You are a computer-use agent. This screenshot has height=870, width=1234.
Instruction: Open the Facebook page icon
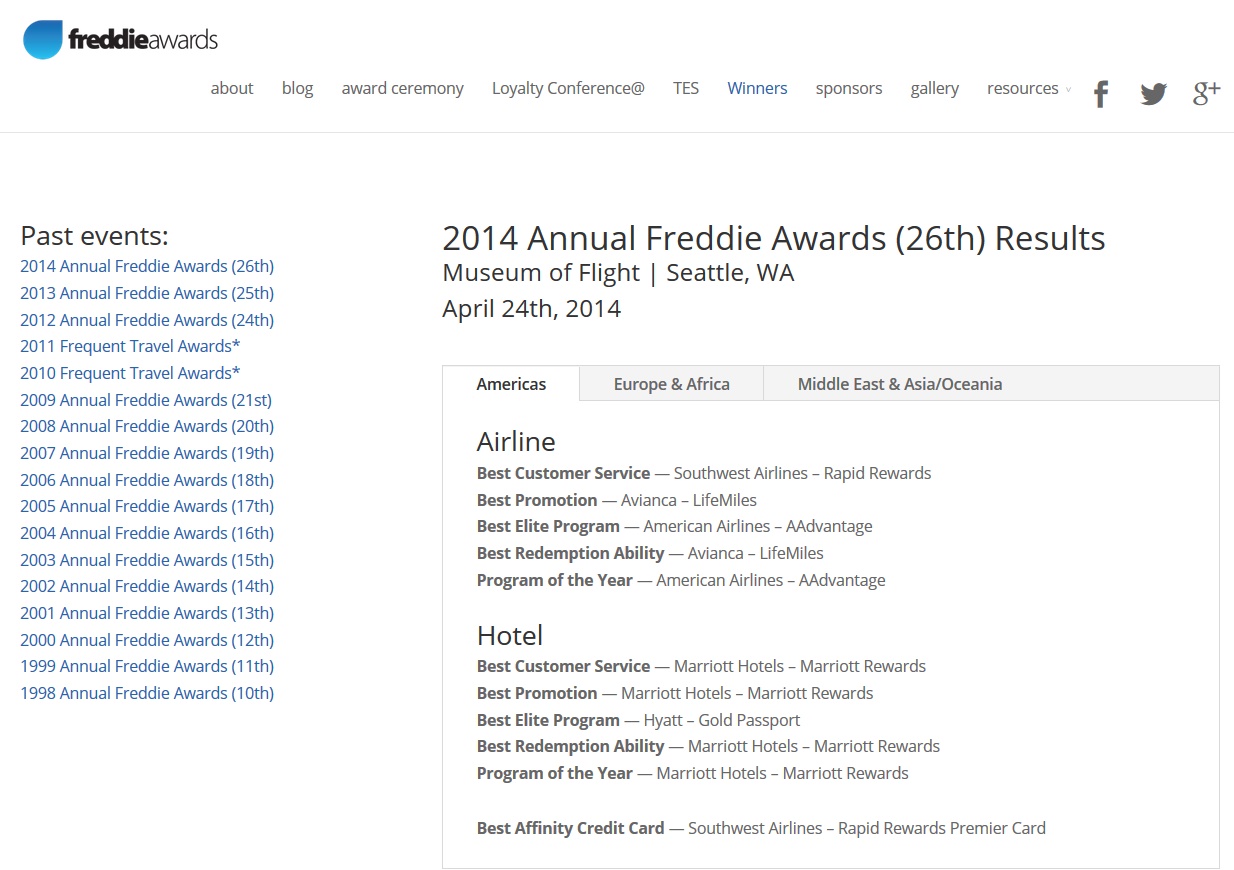(x=1101, y=94)
